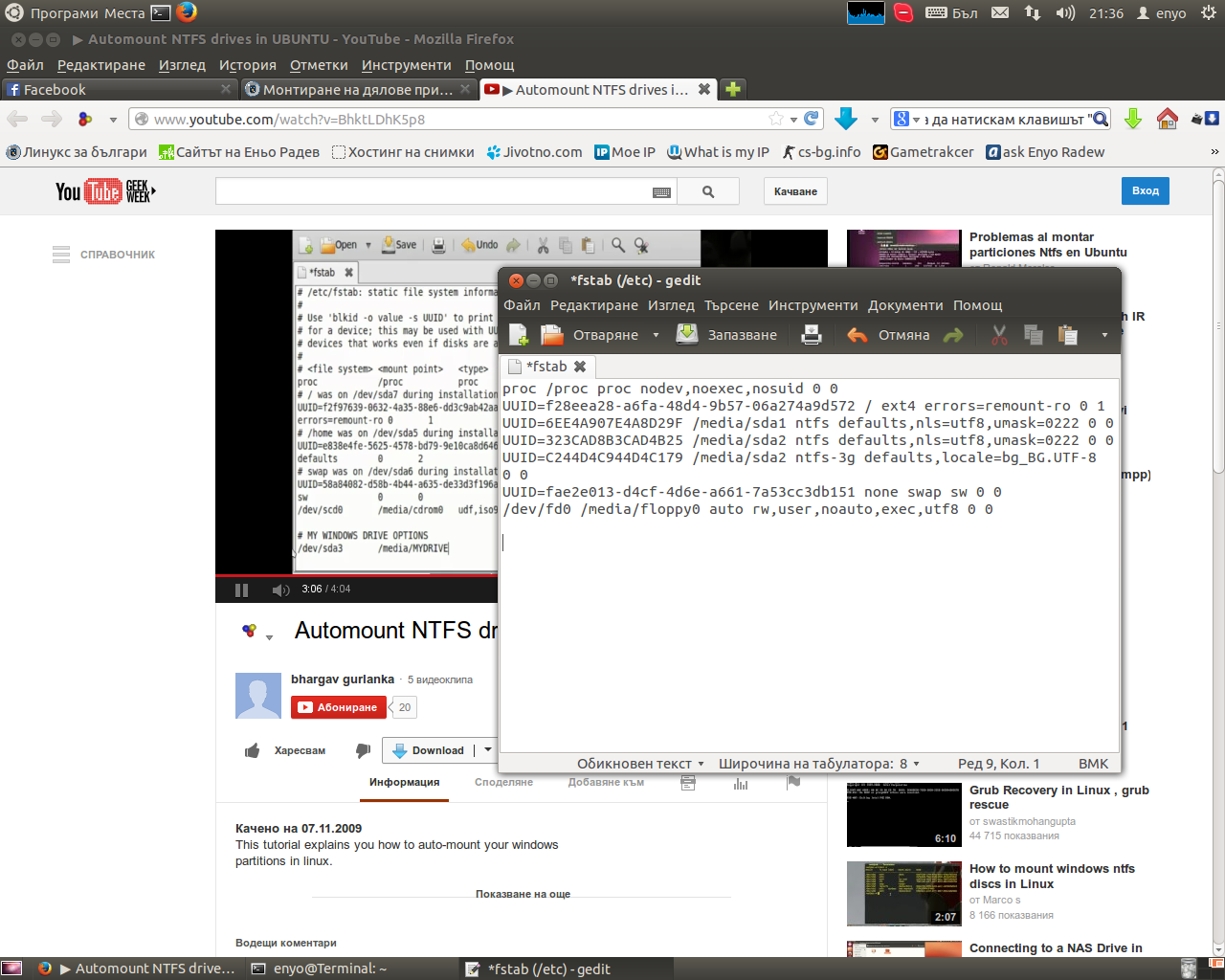1225x980 pixels.
Task: Open Firefox Отметки menu
Action: point(319,65)
